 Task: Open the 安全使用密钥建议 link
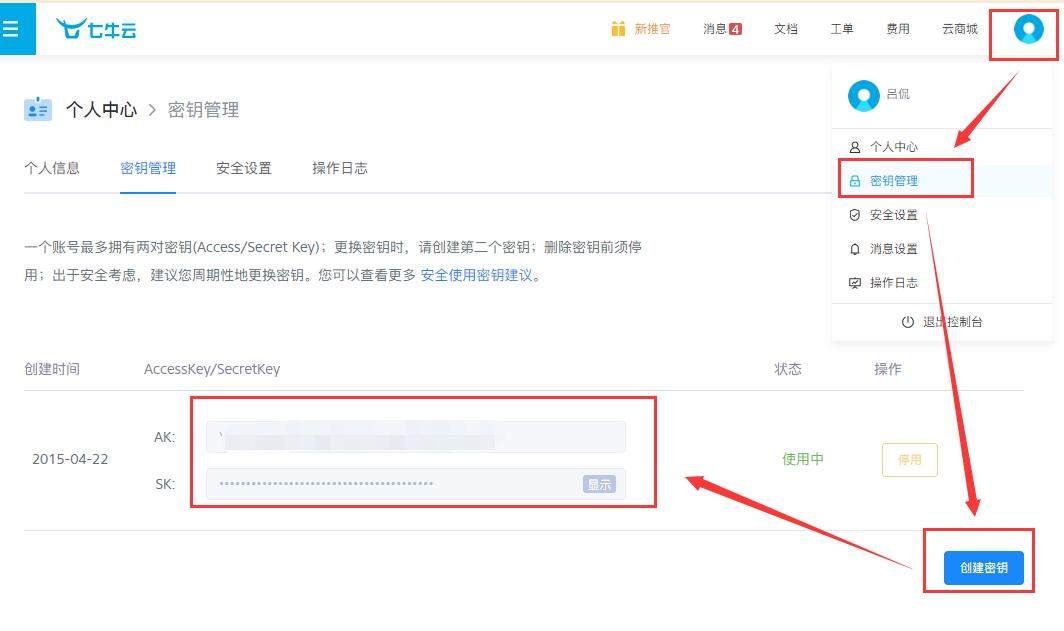[x=476, y=275]
